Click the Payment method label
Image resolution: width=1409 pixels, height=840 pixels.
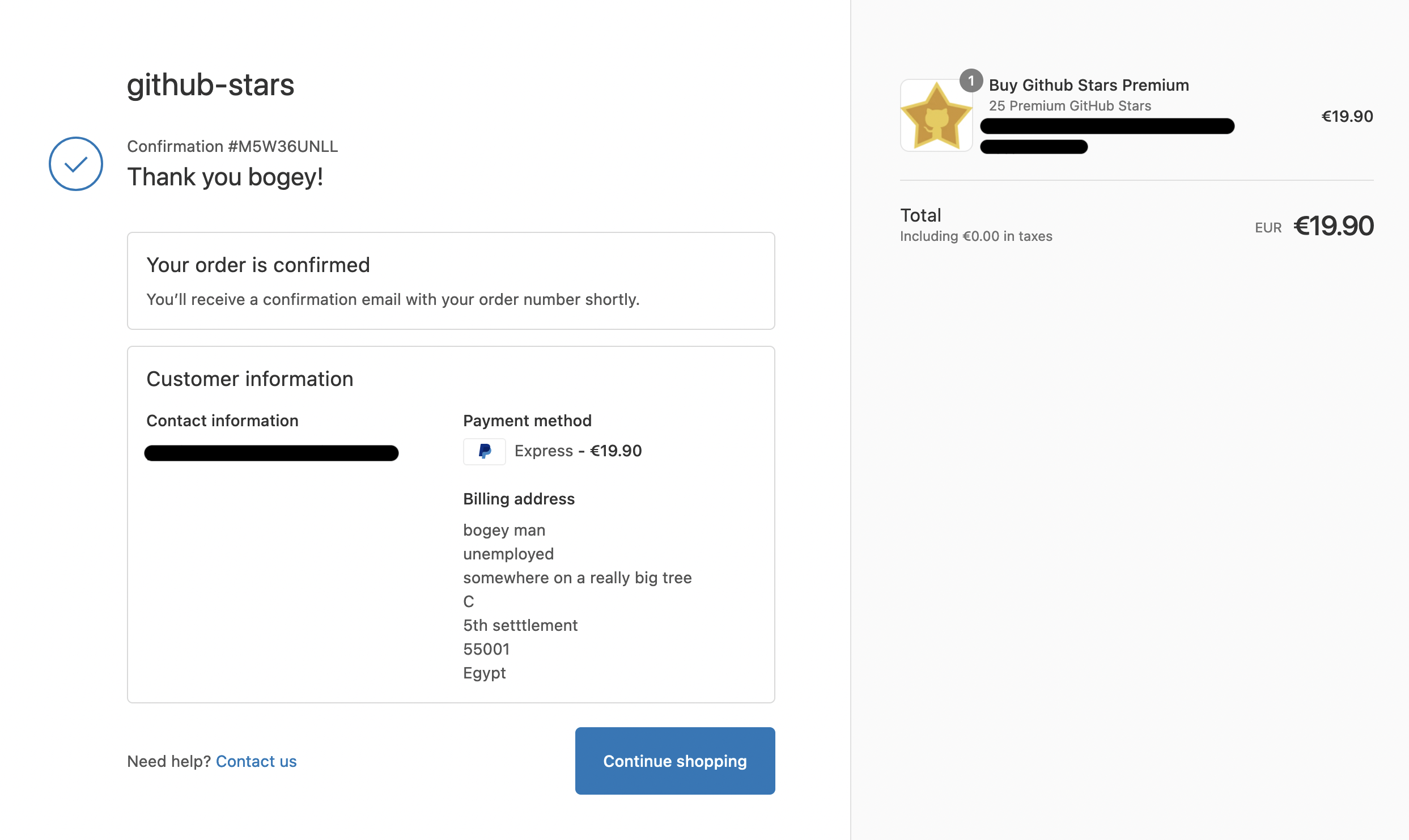(527, 420)
